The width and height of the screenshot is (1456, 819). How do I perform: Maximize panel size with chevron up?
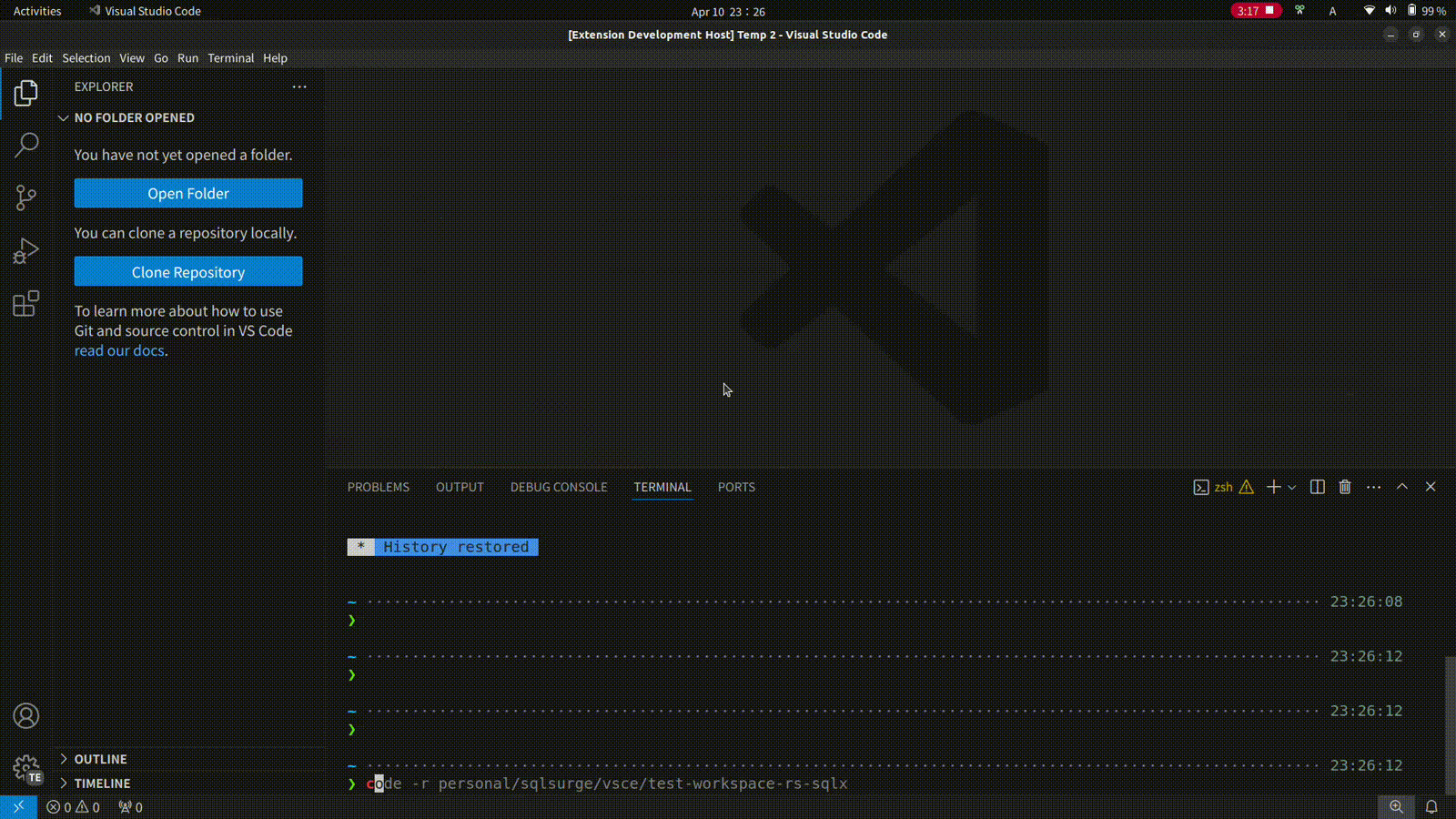pyautogui.click(x=1402, y=487)
